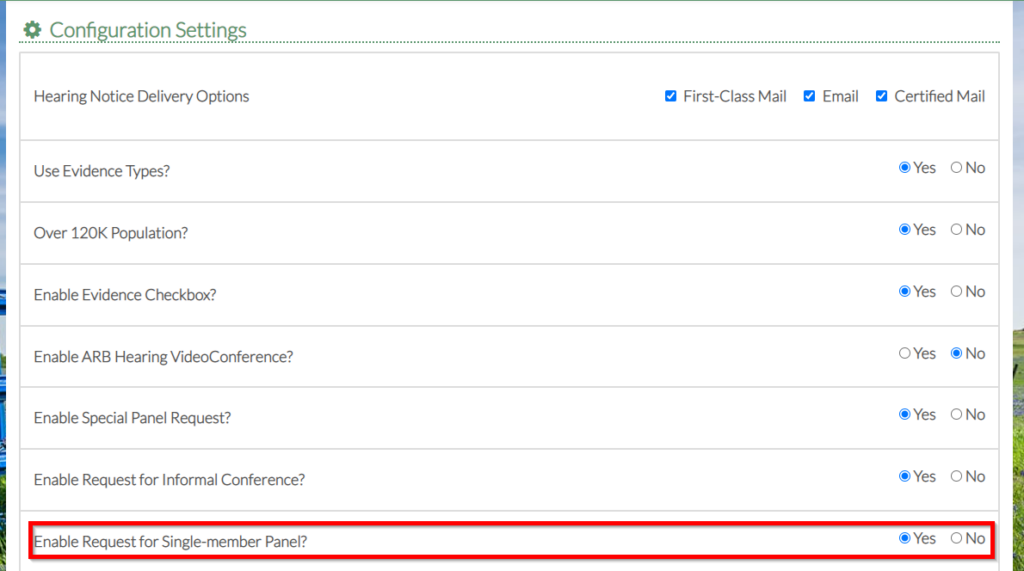Image resolution: width=1024 pixels, height=571 pixels.
Task: Click the Configuration Settings heading text
Action: tap(148, 30)
